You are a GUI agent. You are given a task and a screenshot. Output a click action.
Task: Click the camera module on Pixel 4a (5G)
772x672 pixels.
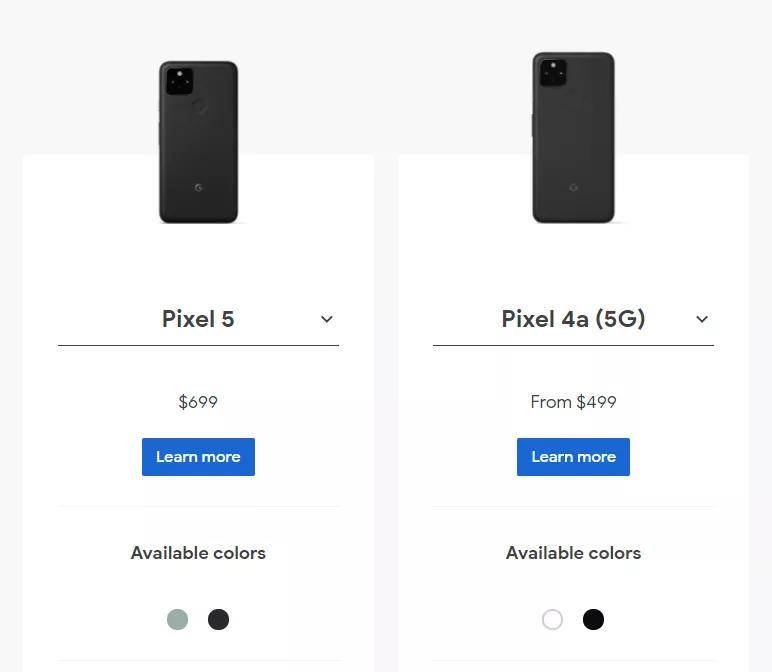[553, 73]
